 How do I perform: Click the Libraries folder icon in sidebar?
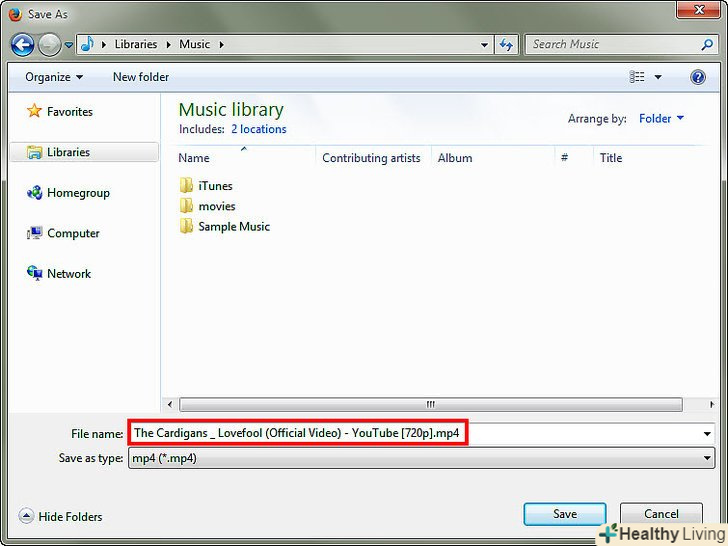pyautogui.click(x=34, y=152)
